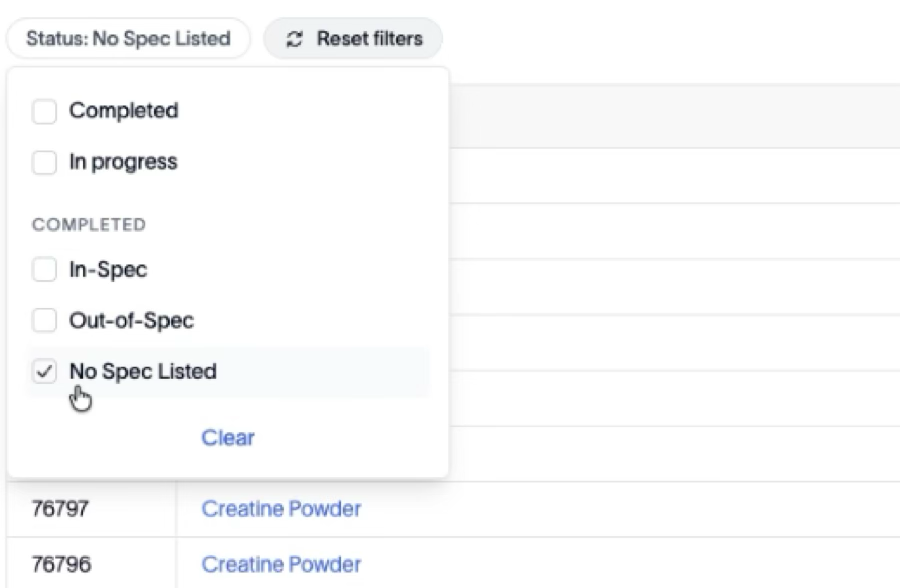Click the Reset filters button

[x=353, y=38]
